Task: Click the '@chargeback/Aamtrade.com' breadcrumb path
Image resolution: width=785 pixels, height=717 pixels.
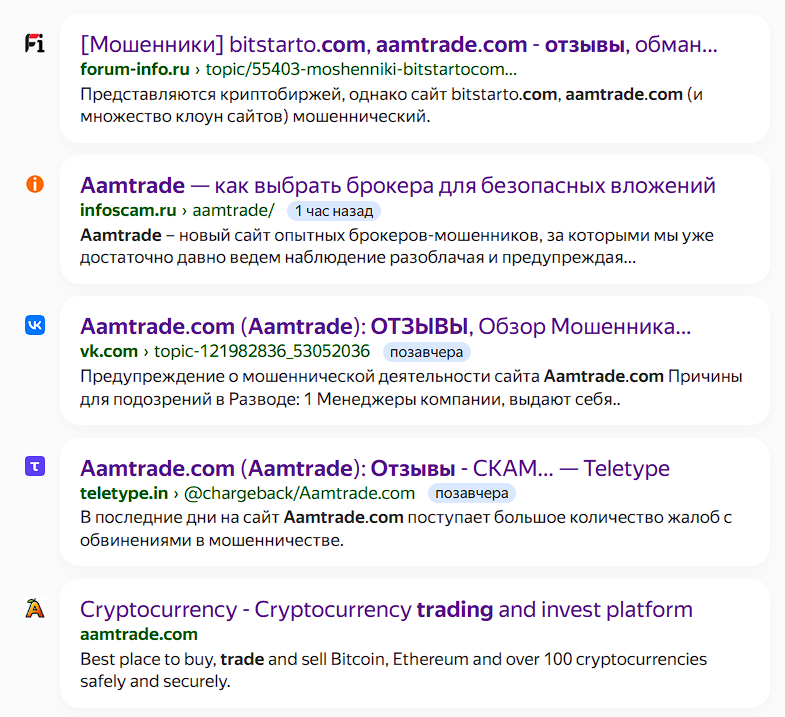Action: 300,493
